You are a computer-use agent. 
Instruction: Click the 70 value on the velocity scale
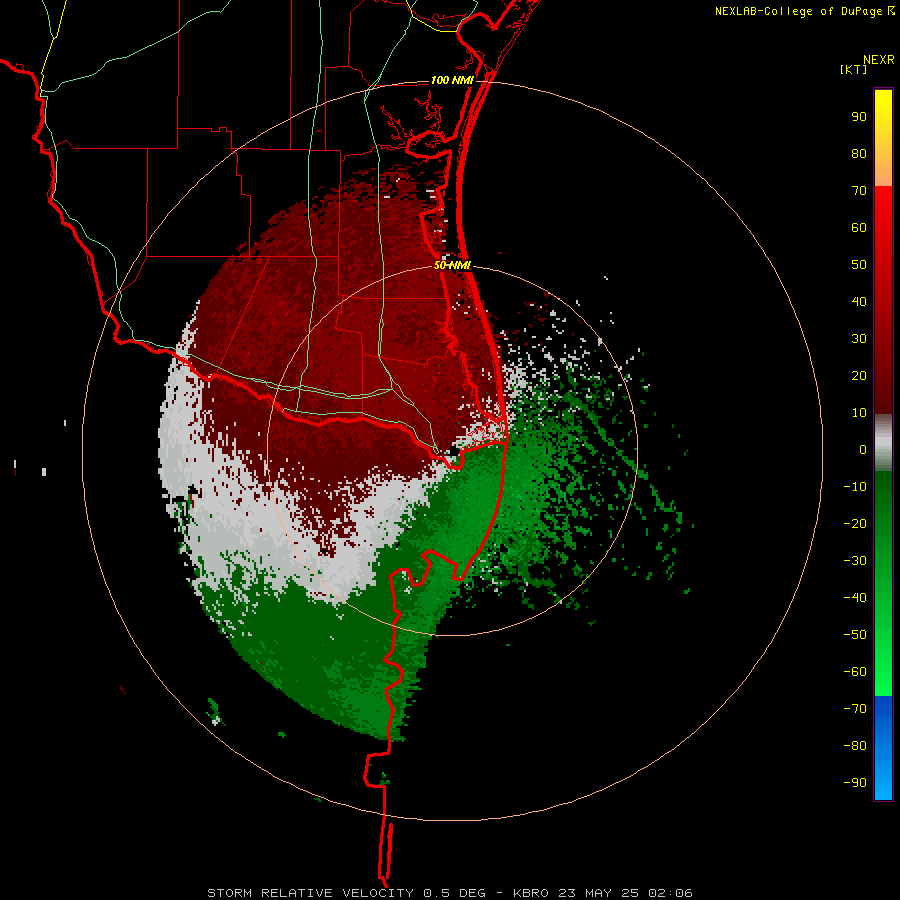[859, 191]
